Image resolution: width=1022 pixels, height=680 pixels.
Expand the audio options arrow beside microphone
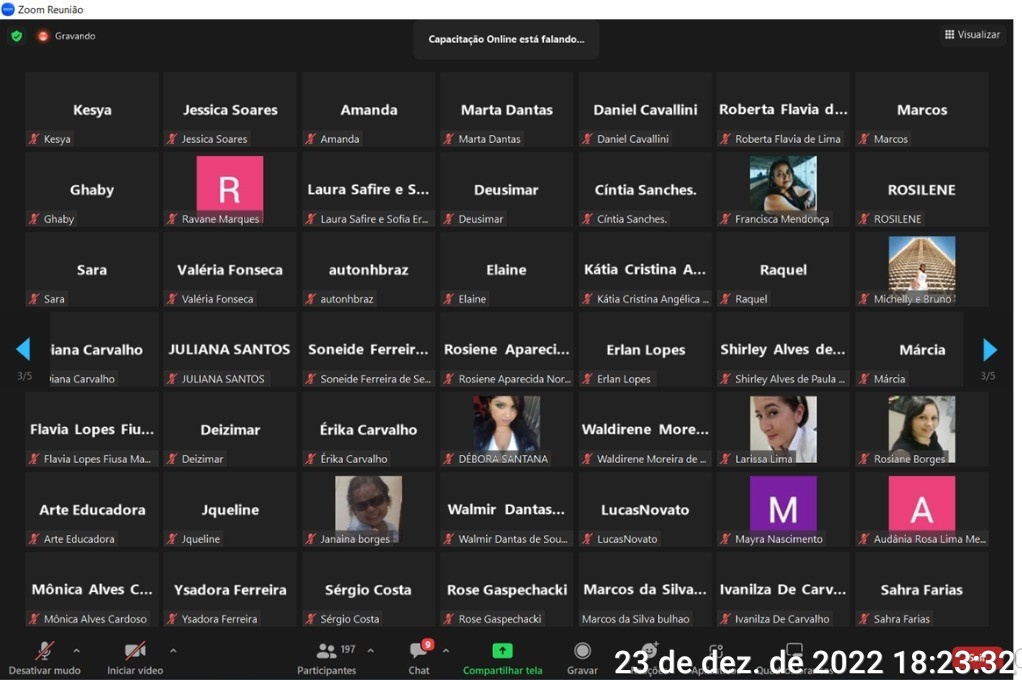click(x=77, y=650)
